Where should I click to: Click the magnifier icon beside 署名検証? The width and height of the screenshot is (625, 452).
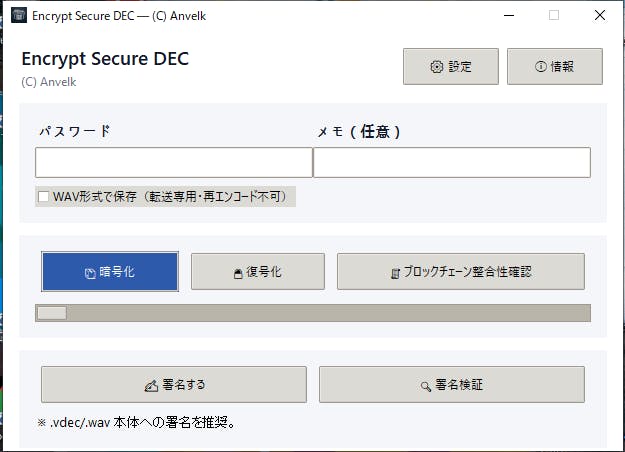pyautogui.click(x=426, y=385)
